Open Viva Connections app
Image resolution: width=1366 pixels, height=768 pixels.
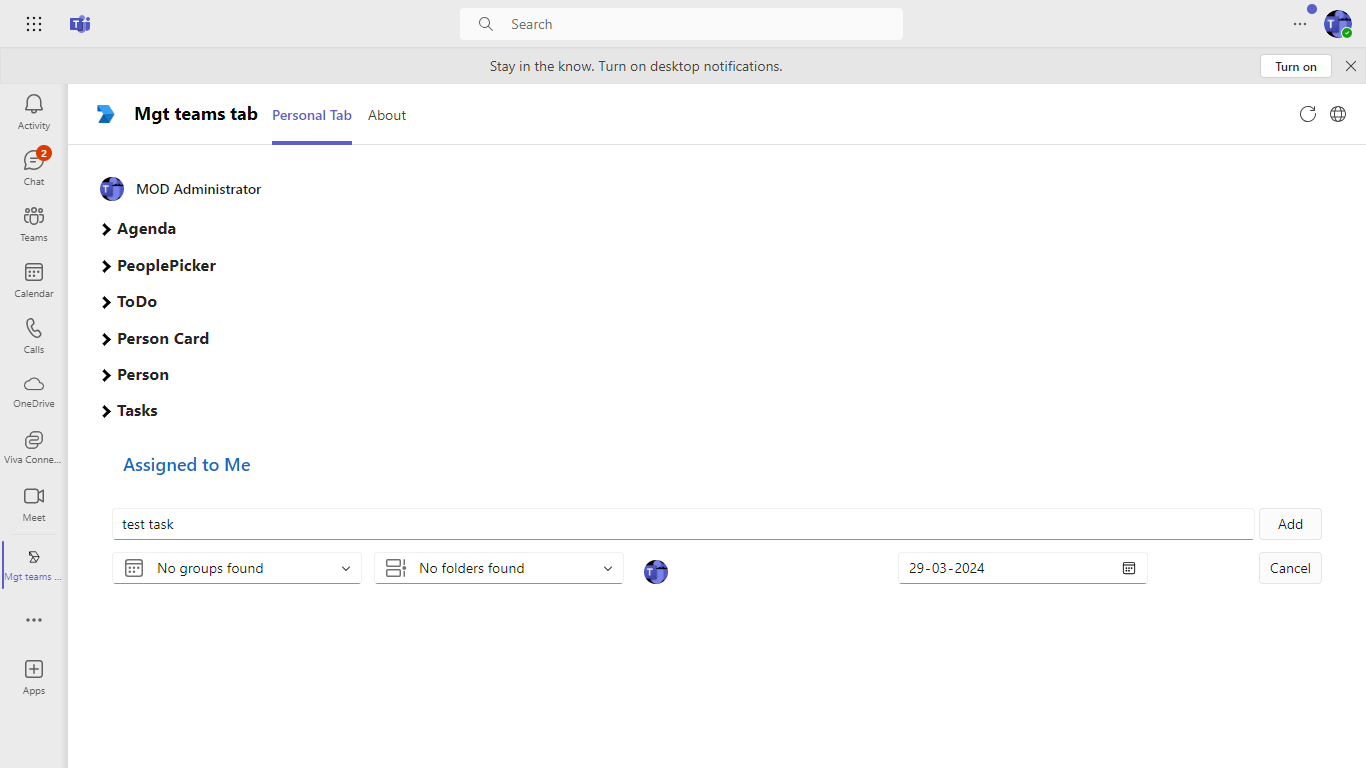click(x=34, y=448)
